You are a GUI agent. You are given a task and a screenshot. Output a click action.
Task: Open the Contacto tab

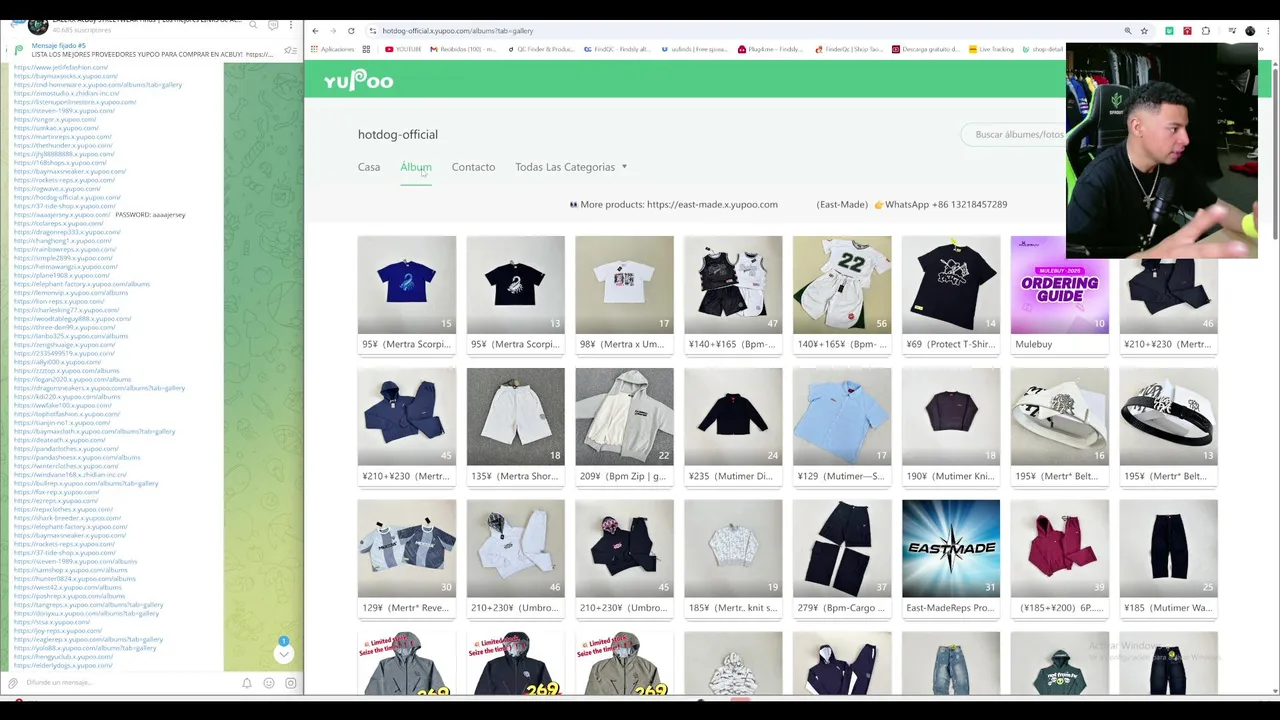point(473,167)
